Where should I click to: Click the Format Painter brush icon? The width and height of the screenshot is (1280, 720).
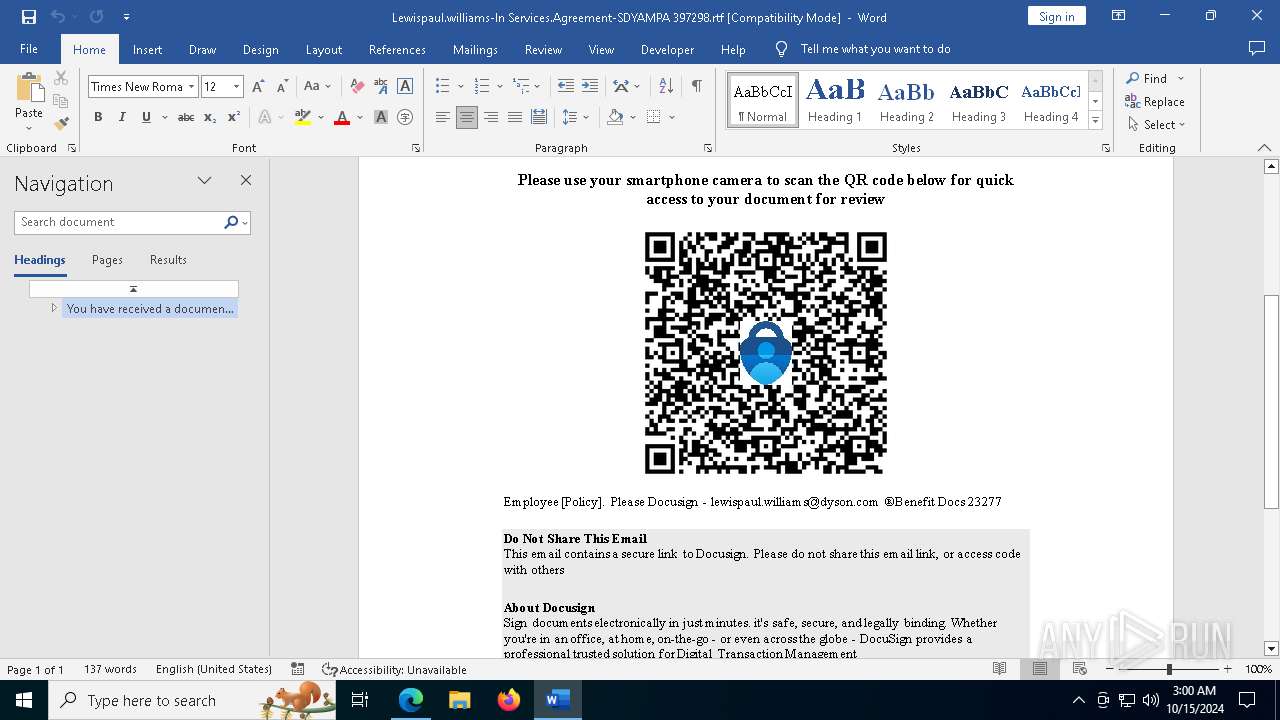click(x=61, y=124)
